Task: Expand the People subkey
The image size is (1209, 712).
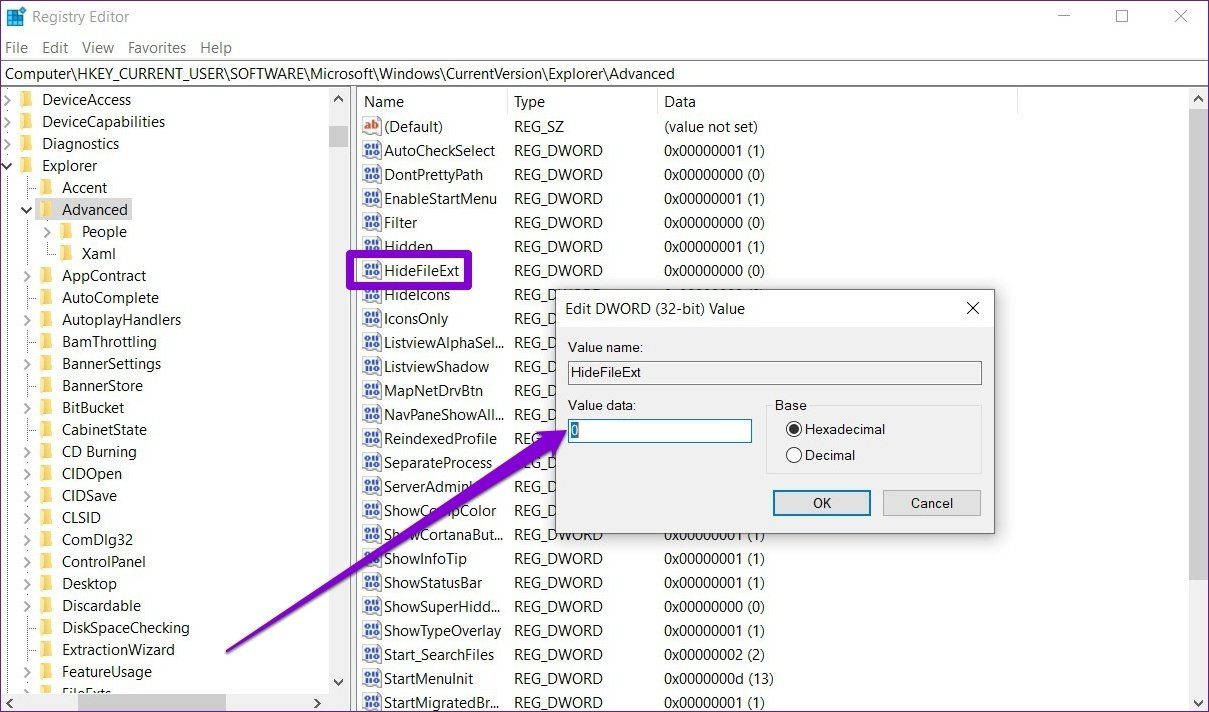Action: (47, 232)
